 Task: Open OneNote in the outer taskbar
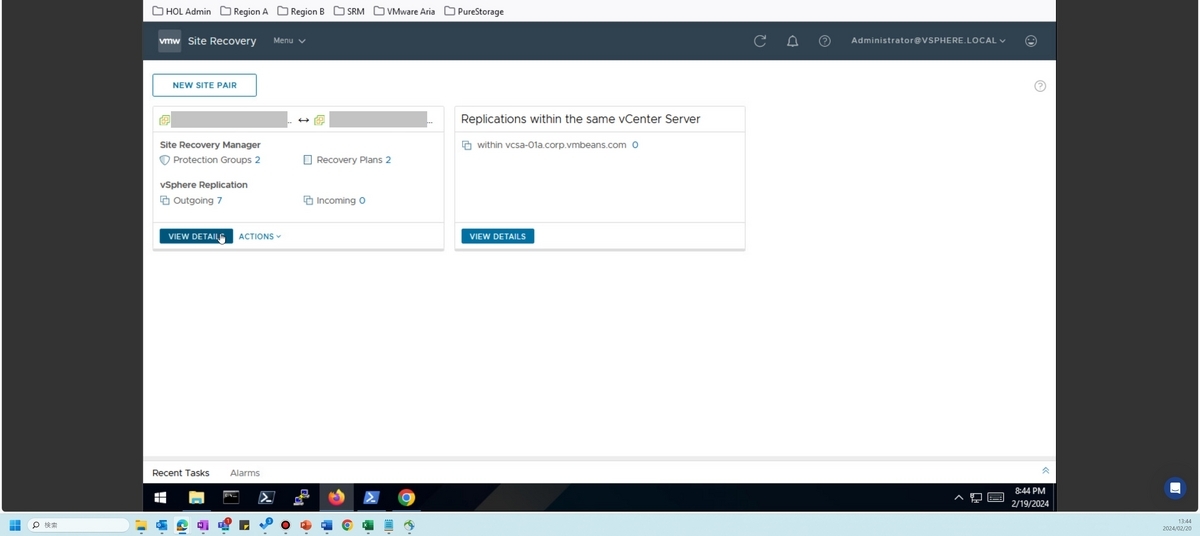point(203,525)
